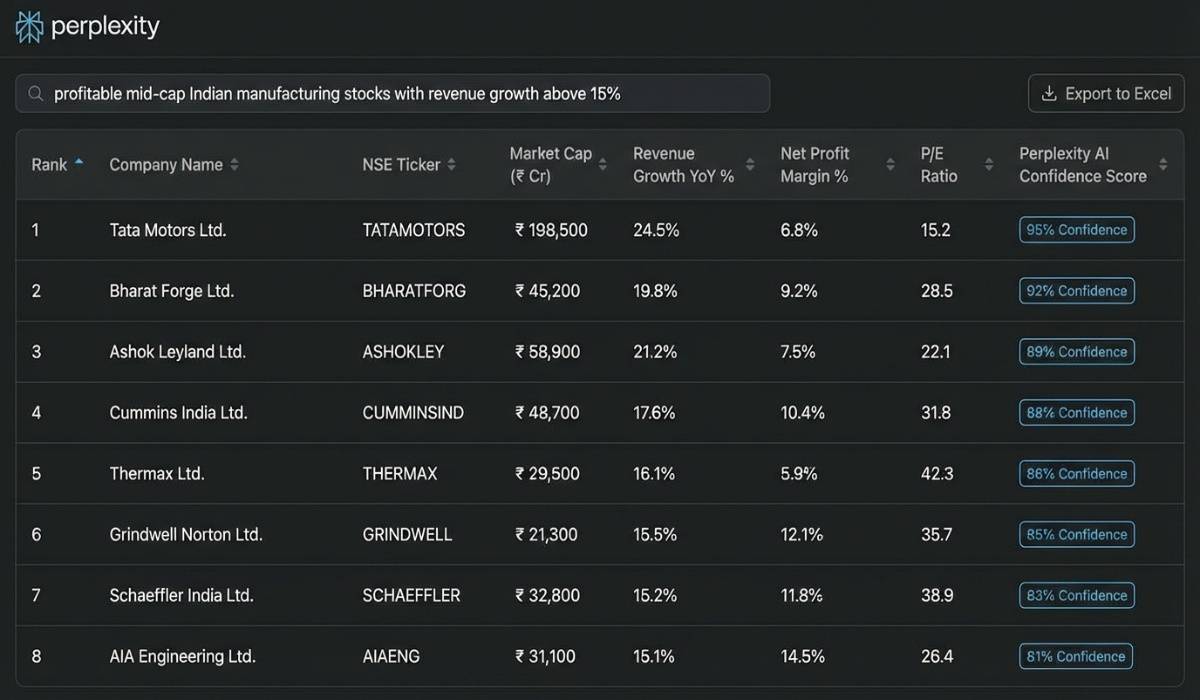Image resolution: width=1200 pixels, height=700 pixels.
Task: Click the Perplexity logo icon
Action: [x=29, y=26]
